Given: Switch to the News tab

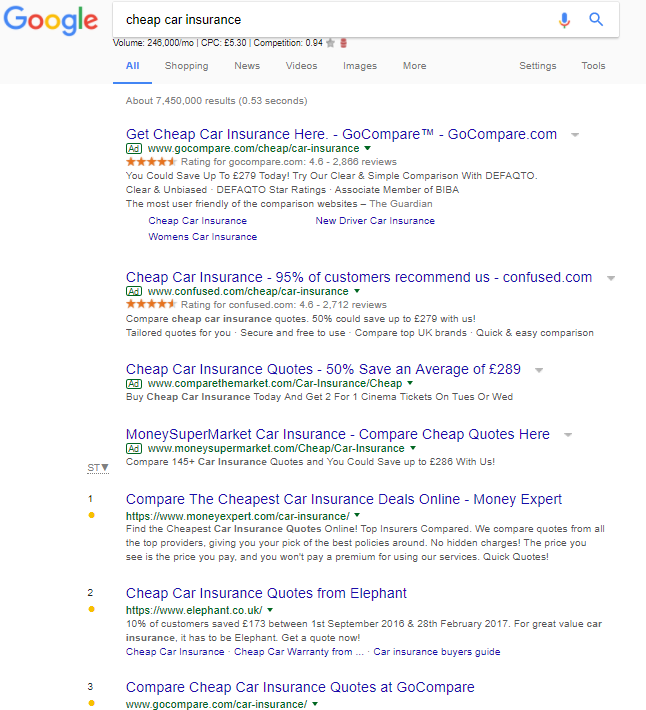Looking at the screenshot, I should point(247,66).
